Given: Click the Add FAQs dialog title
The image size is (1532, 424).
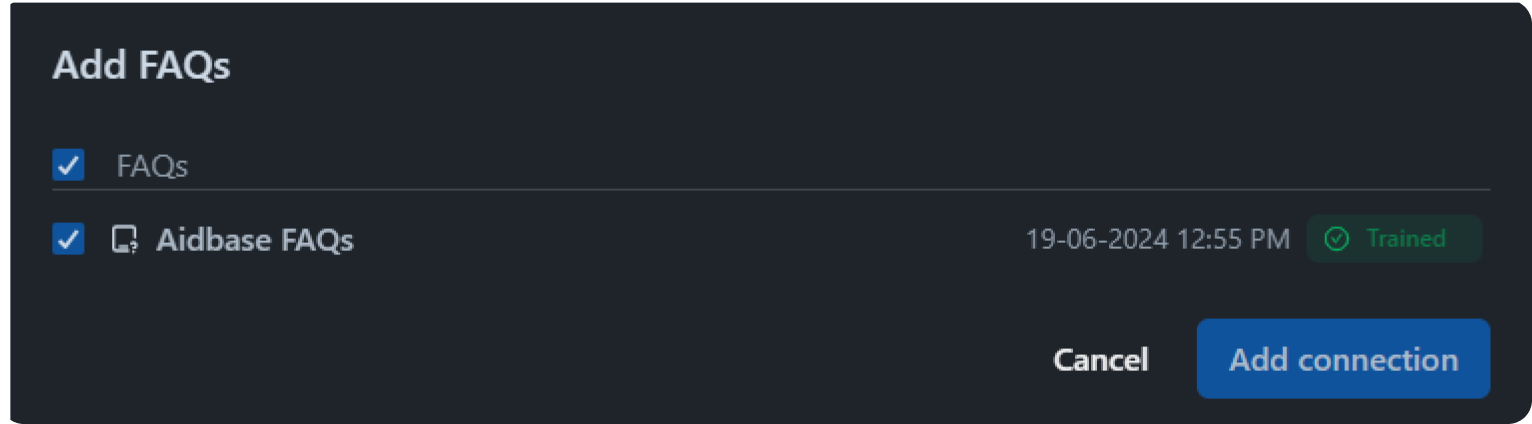Looking at the screenshot, I should point(141,66).
